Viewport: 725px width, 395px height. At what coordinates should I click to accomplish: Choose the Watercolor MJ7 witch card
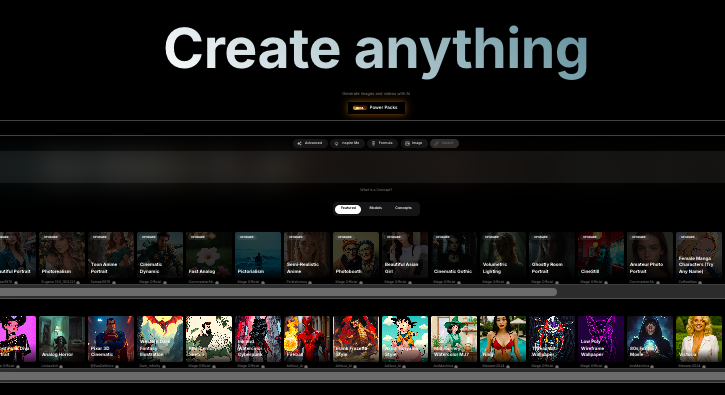pos(454,339)
